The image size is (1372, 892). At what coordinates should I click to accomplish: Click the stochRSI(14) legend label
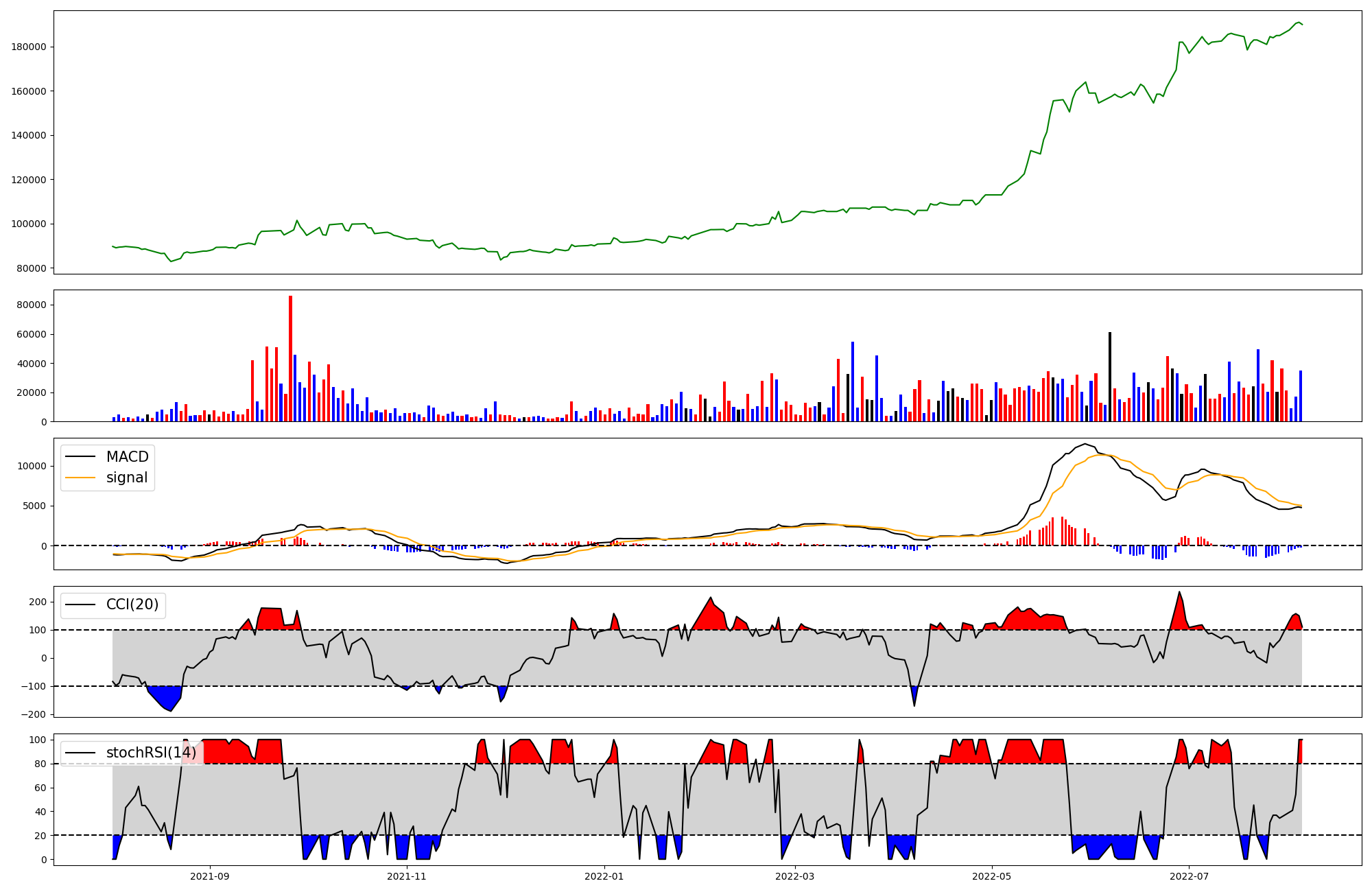coord(151,753)
